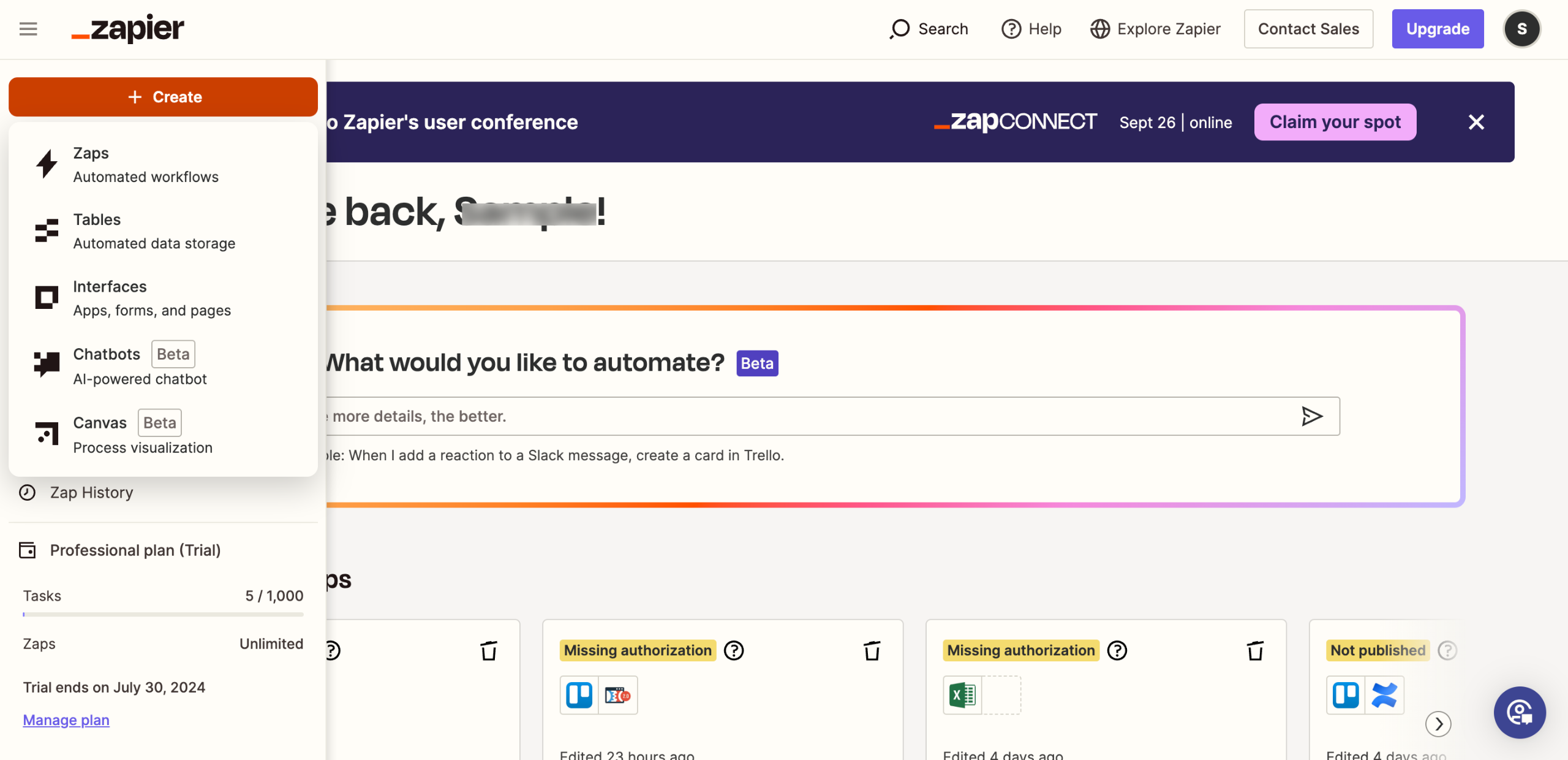Screen dimensions: 1568x760
Task: Focus the automation description input field
Action: tap(796, 416)
